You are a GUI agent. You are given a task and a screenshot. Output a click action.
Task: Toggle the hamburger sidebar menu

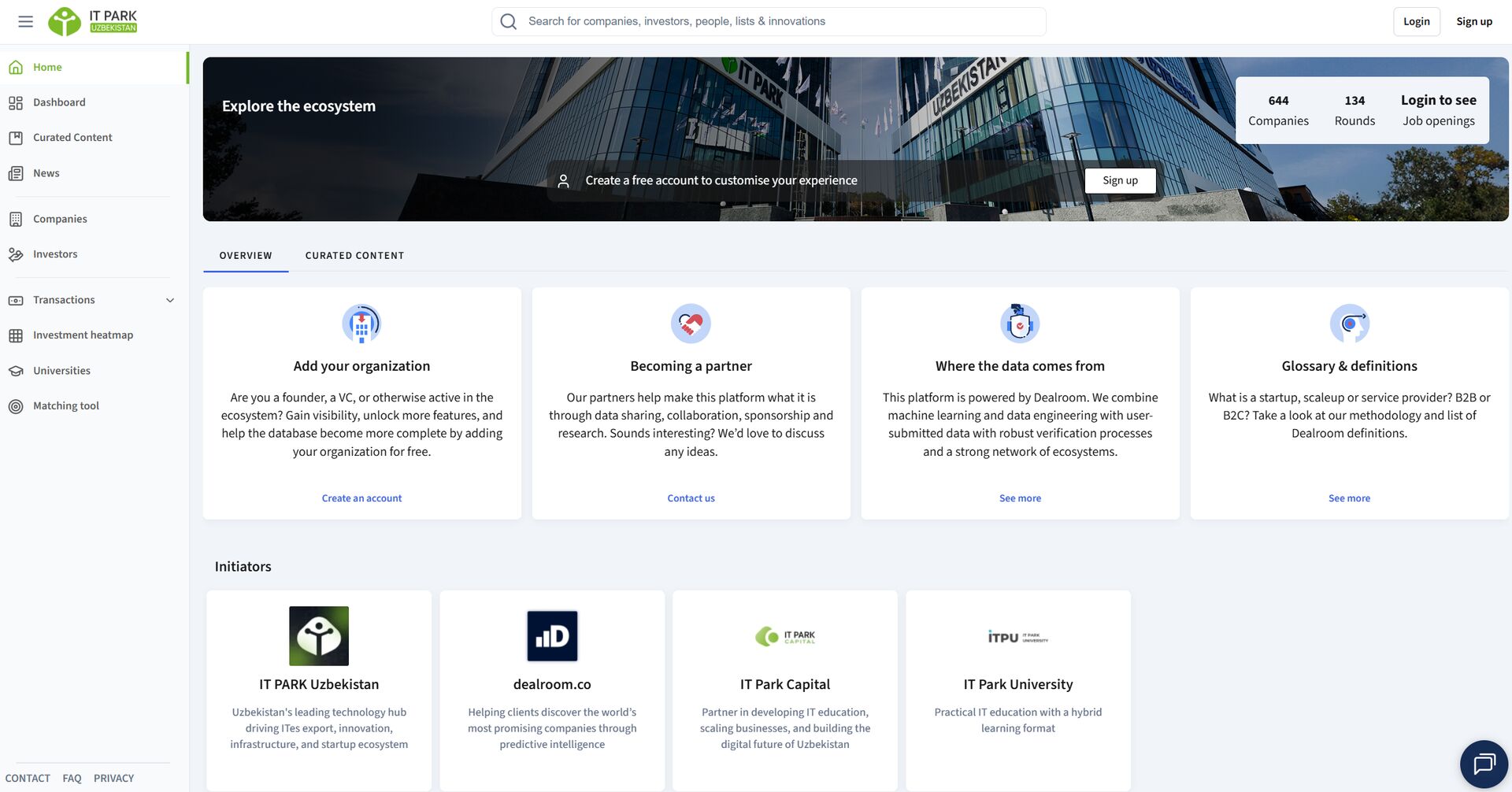click(x=25, y=21)
